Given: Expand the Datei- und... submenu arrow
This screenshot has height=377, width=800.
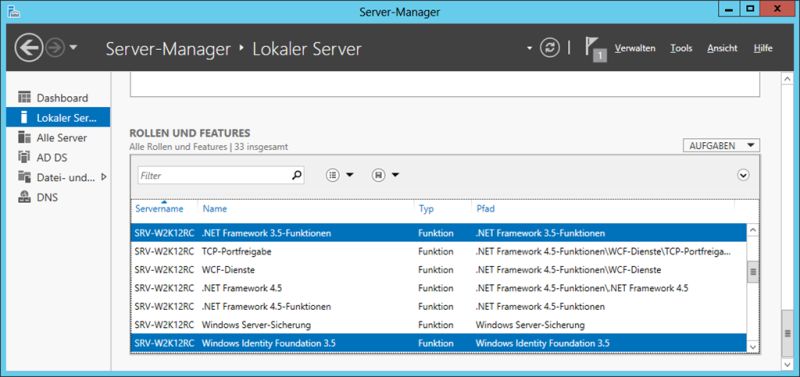Looking at the screenshot, I should [x=104, y=177].
